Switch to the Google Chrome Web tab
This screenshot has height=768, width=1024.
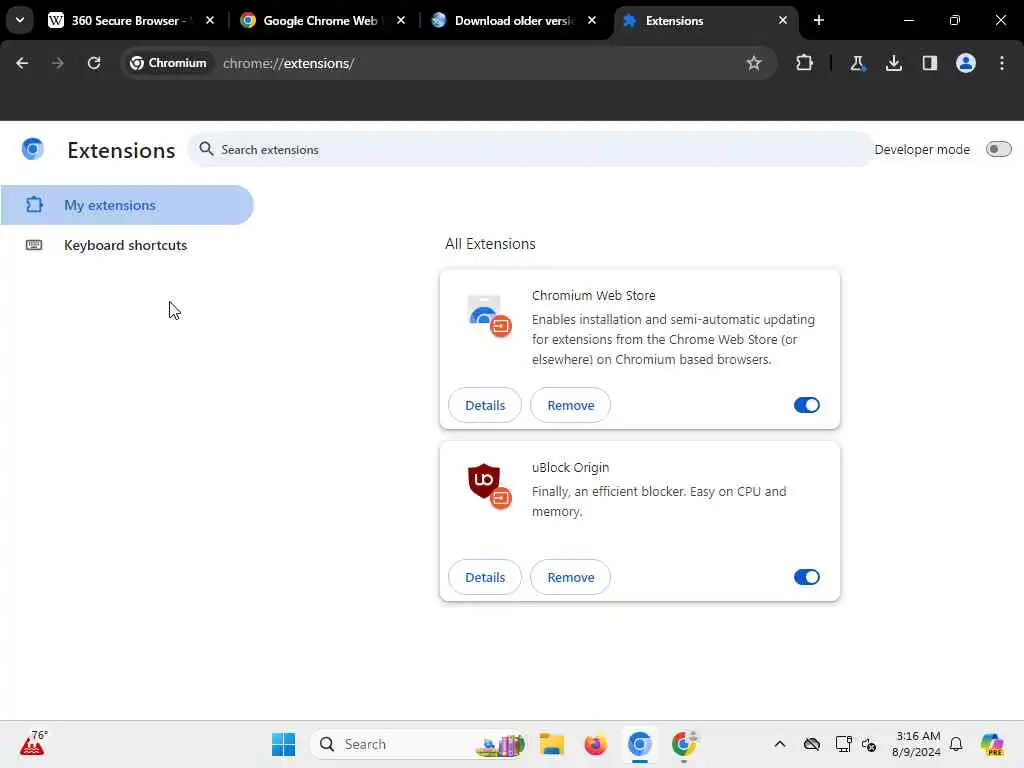point(321,20)
